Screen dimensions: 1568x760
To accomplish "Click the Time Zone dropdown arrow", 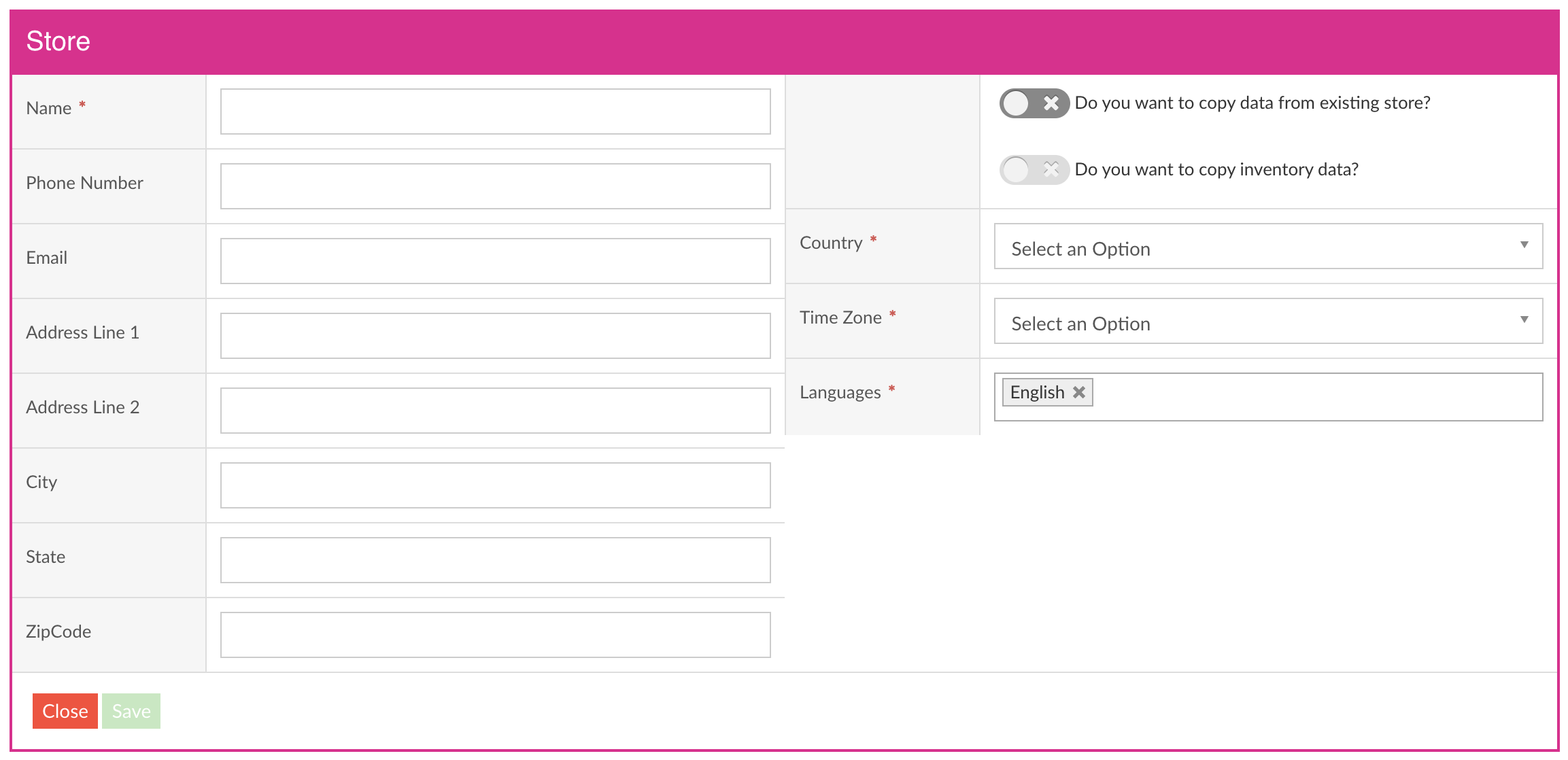I will [1524, 319].
